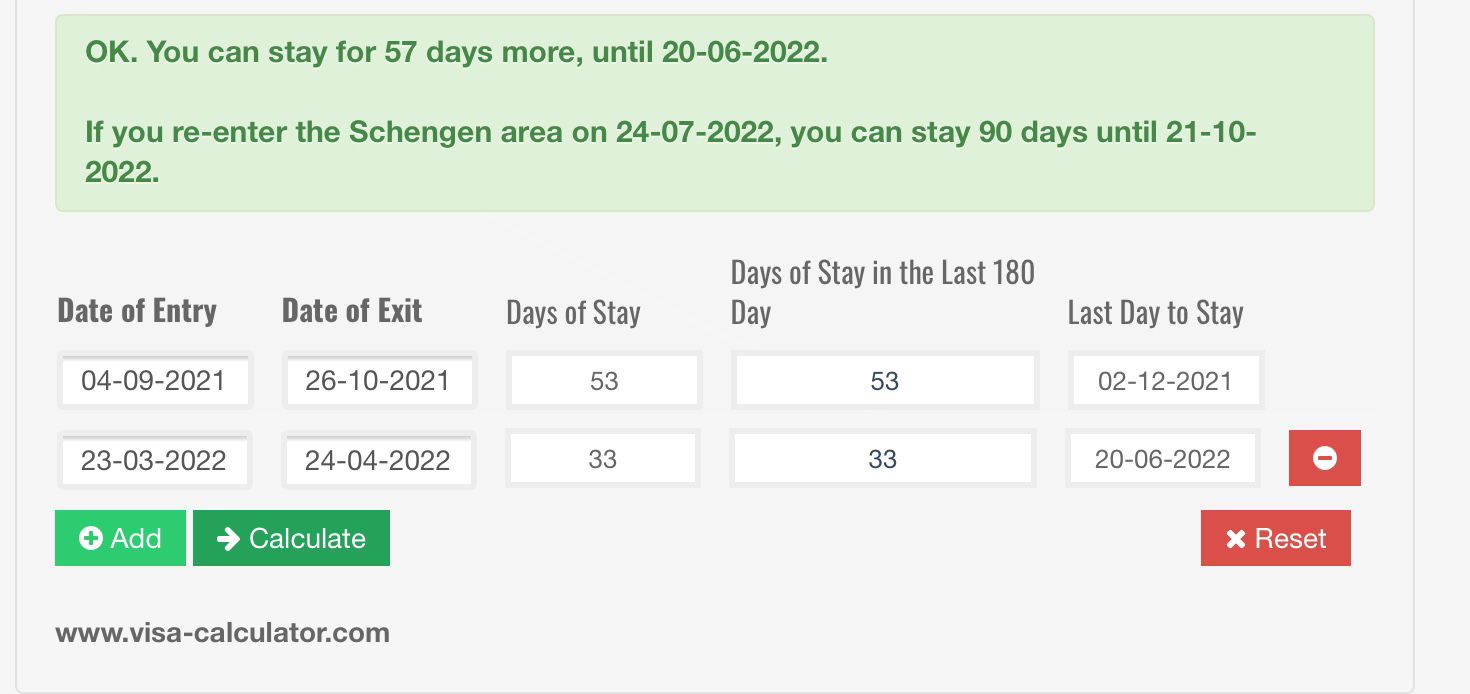Click the Days of Stay in the Last 180 Day header
Viewport: 1470px width, 694px height.
[x=882, y=292]
